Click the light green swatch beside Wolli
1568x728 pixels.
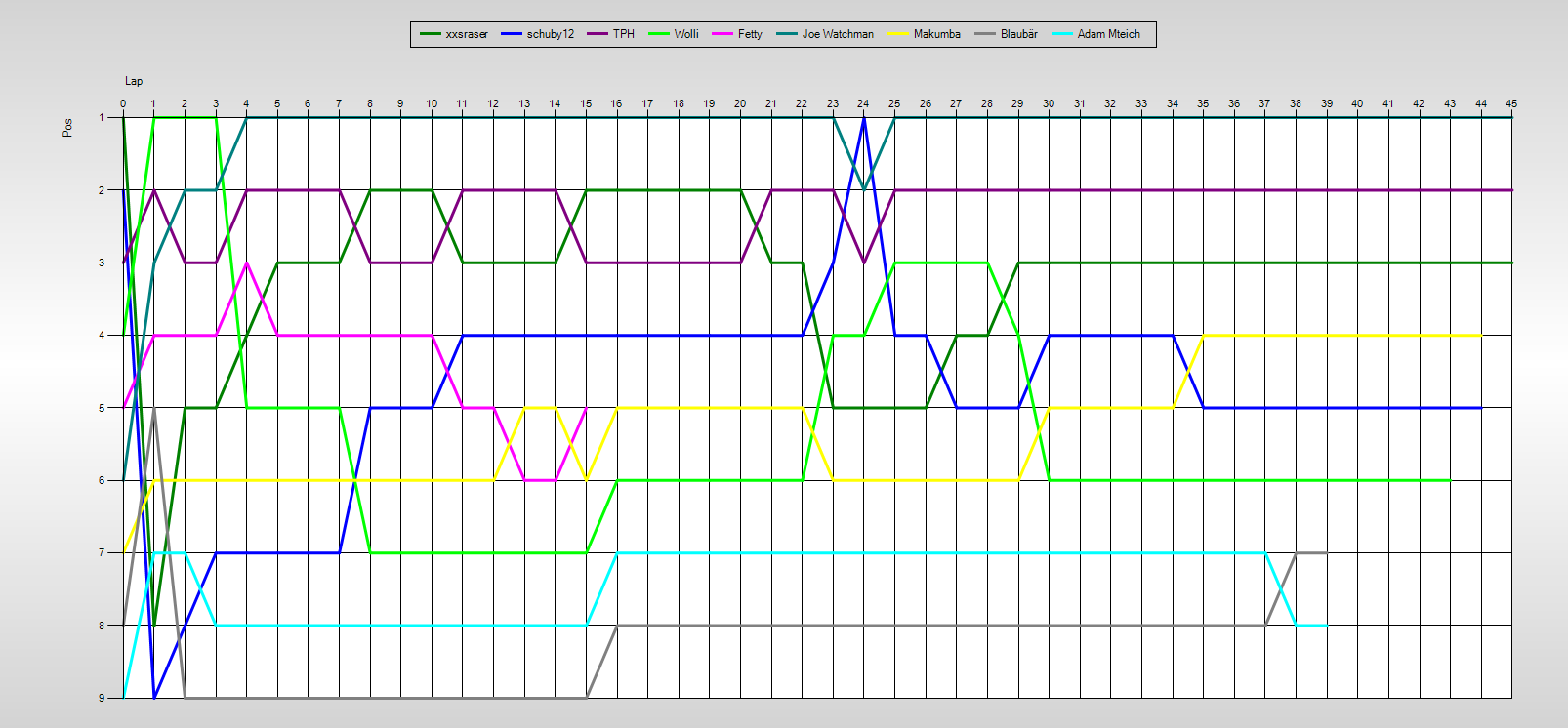(x=660, y=34)
